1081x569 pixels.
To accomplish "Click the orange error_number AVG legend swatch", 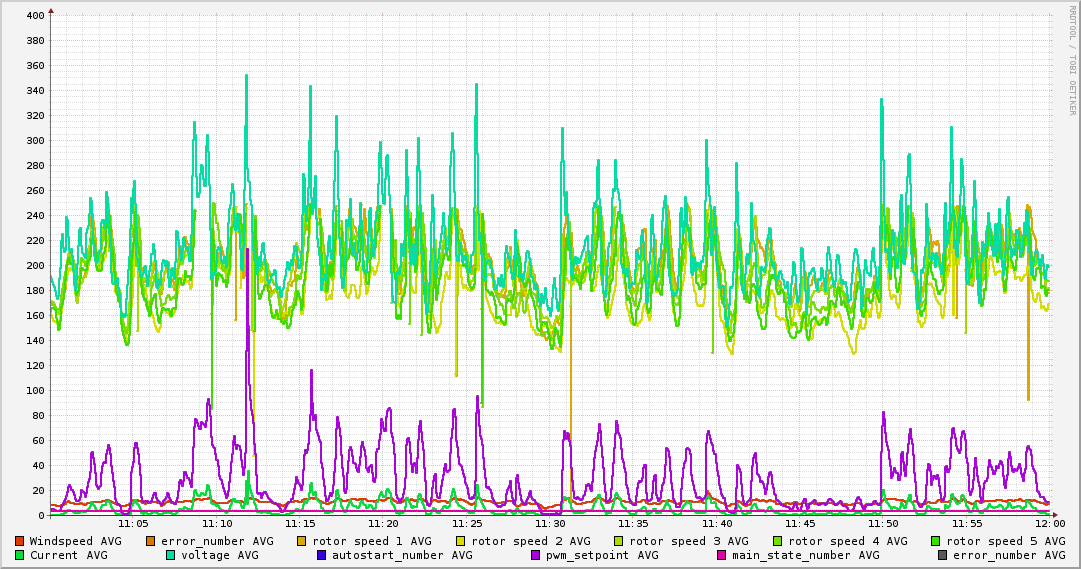I will click(x=151, y=541).
